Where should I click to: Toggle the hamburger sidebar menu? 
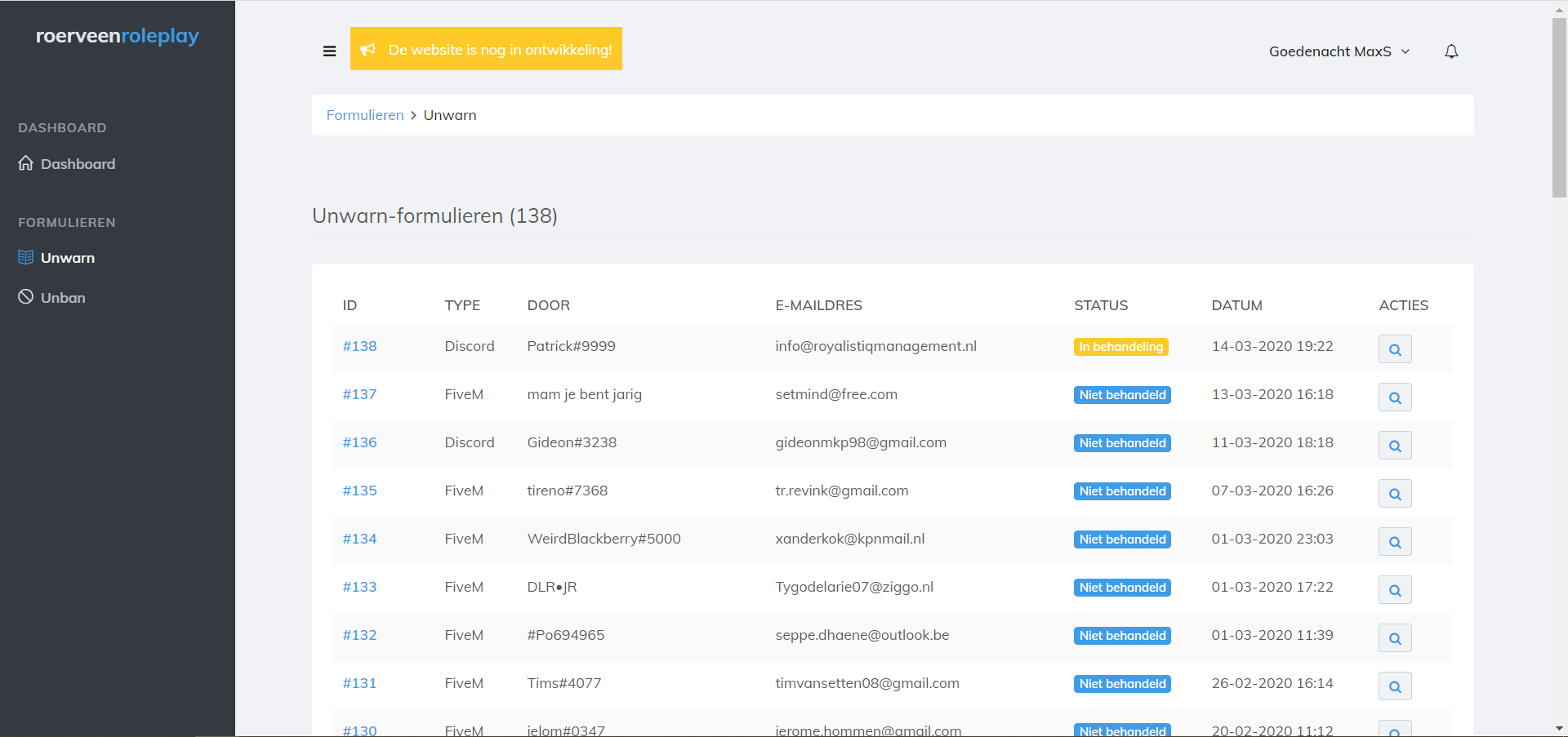tap(329, 51)
